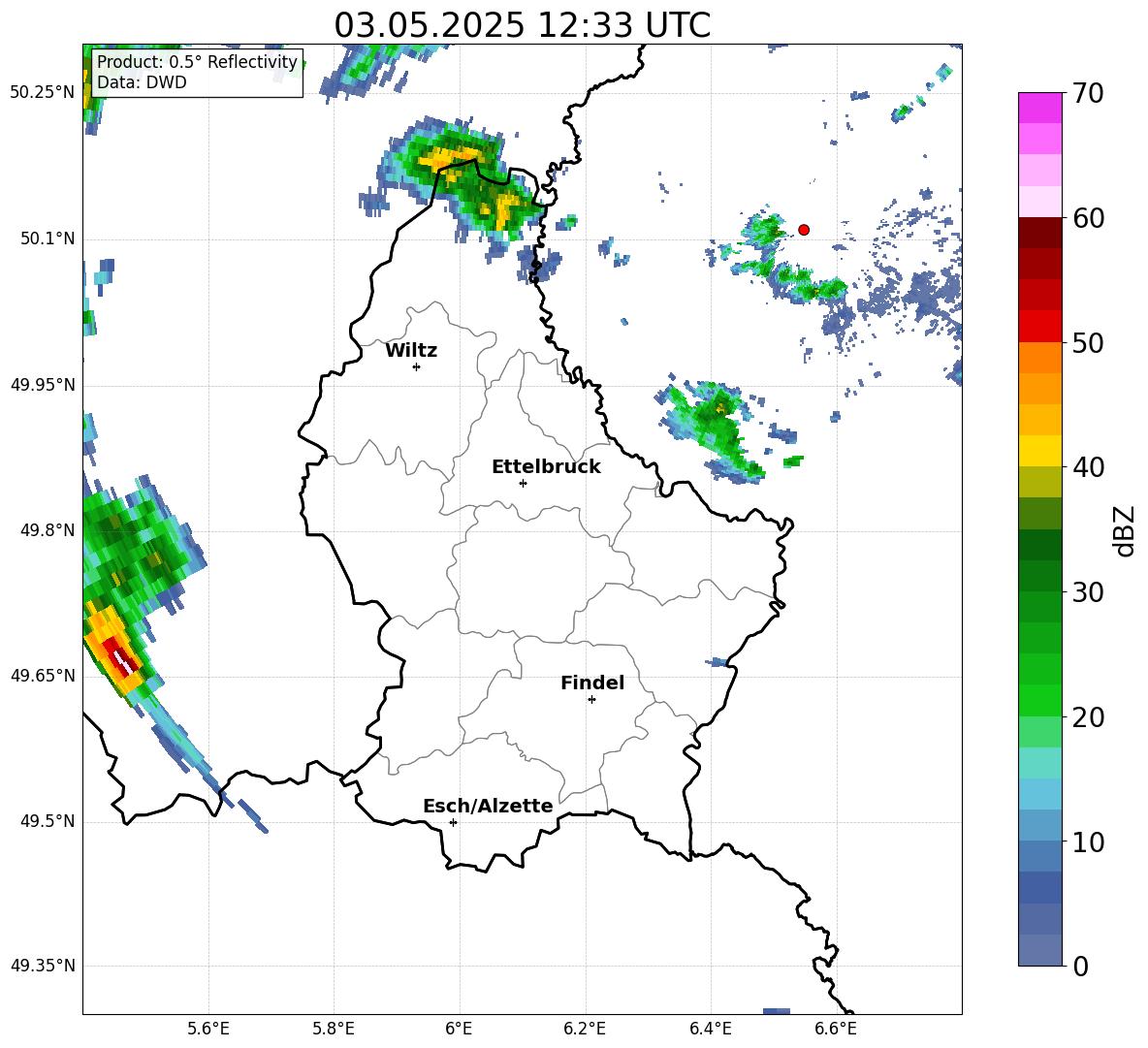Image resolution: width=1148 pixels, height=1048 pixels.
Task: Click the yellow colorbar segment at 40
Action: (1040, 451)
